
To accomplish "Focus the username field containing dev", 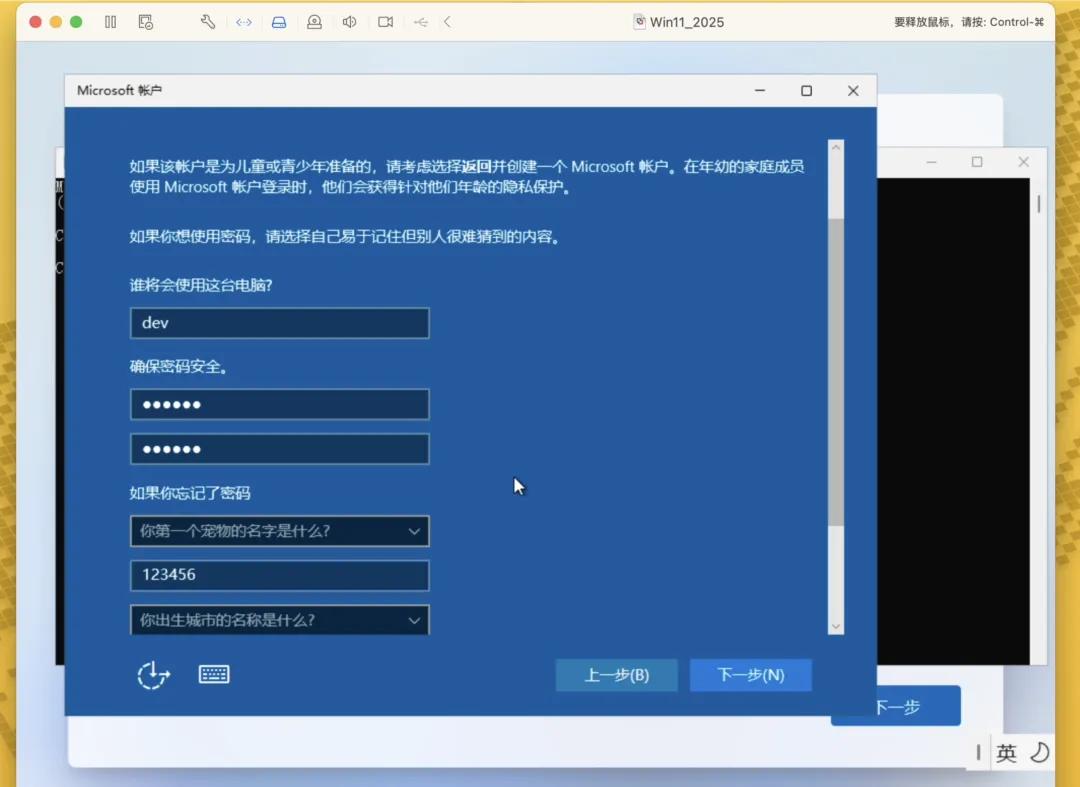I will click(x=280, y=323).
